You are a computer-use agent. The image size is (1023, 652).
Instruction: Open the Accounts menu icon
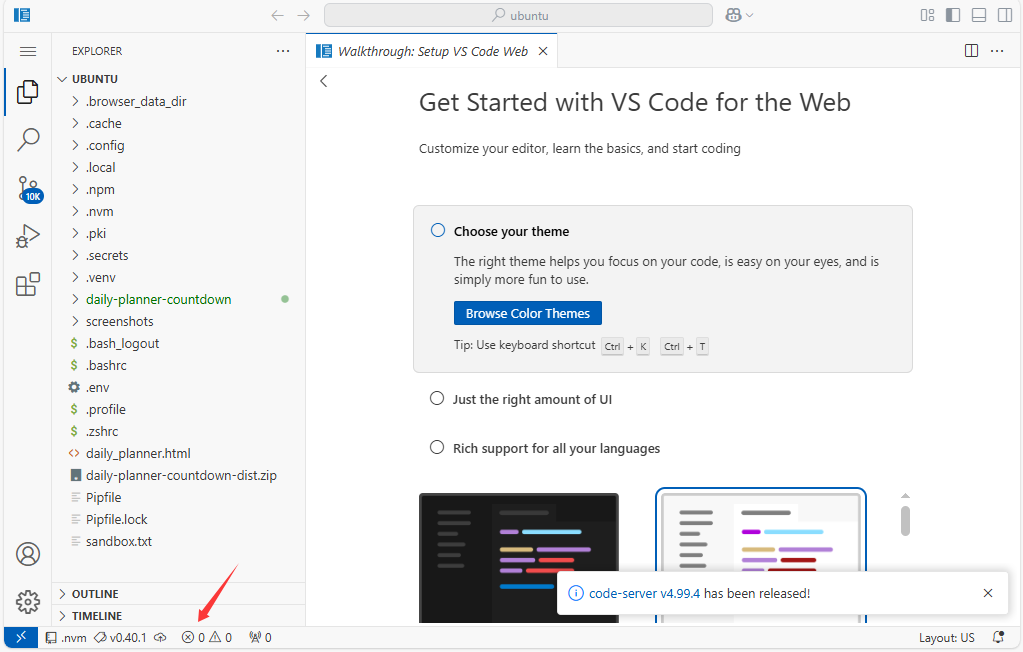[x=28, y=554]
